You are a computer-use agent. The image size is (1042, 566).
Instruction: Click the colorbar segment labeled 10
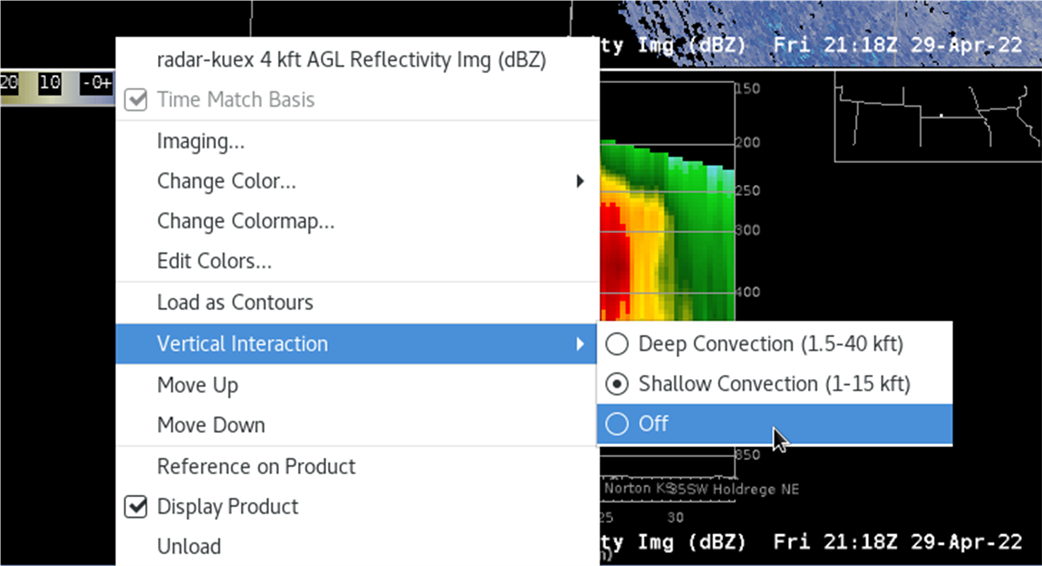pos(50,83)
